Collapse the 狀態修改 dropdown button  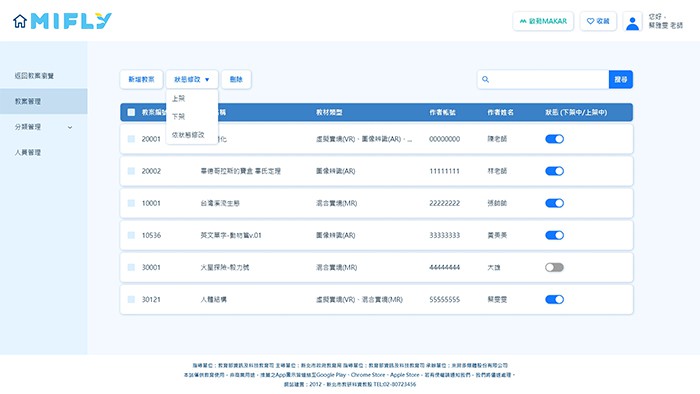(x=192, y=79)
